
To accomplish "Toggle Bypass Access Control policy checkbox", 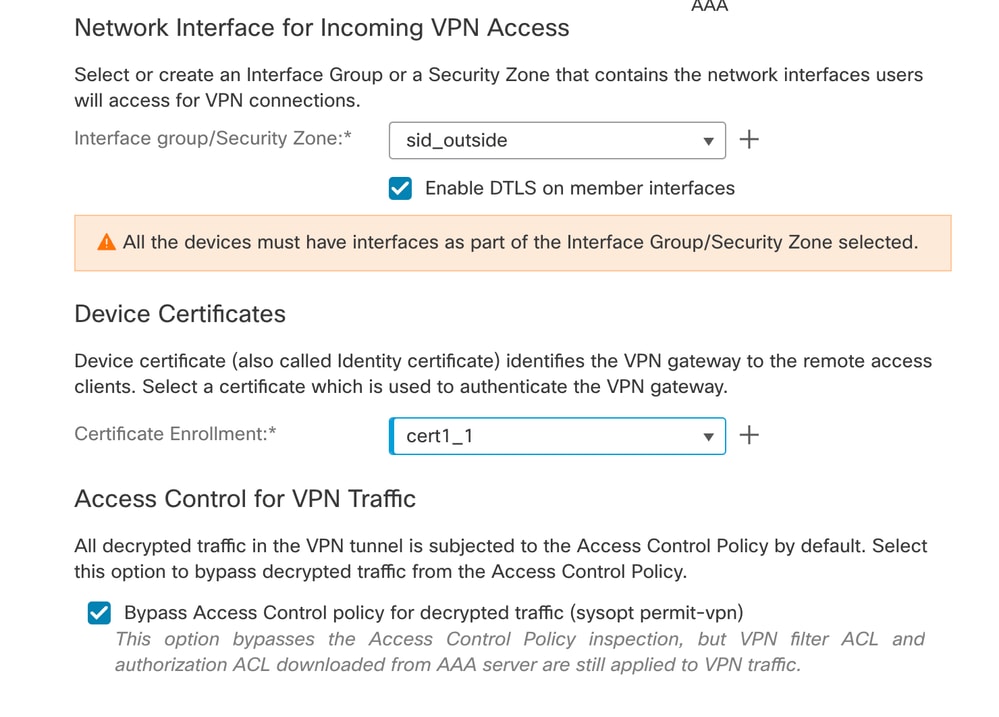I will pyautogui.click(x=99, y=613).
